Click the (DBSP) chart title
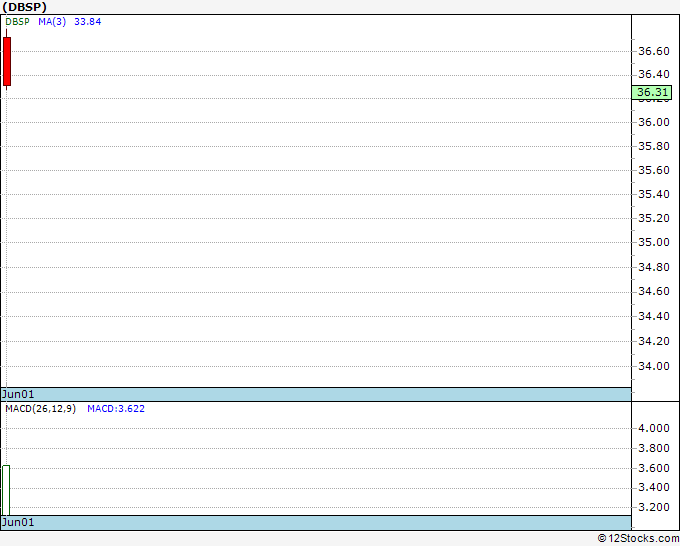Viewport: 680px width, 546px height. tap(25, 7)
